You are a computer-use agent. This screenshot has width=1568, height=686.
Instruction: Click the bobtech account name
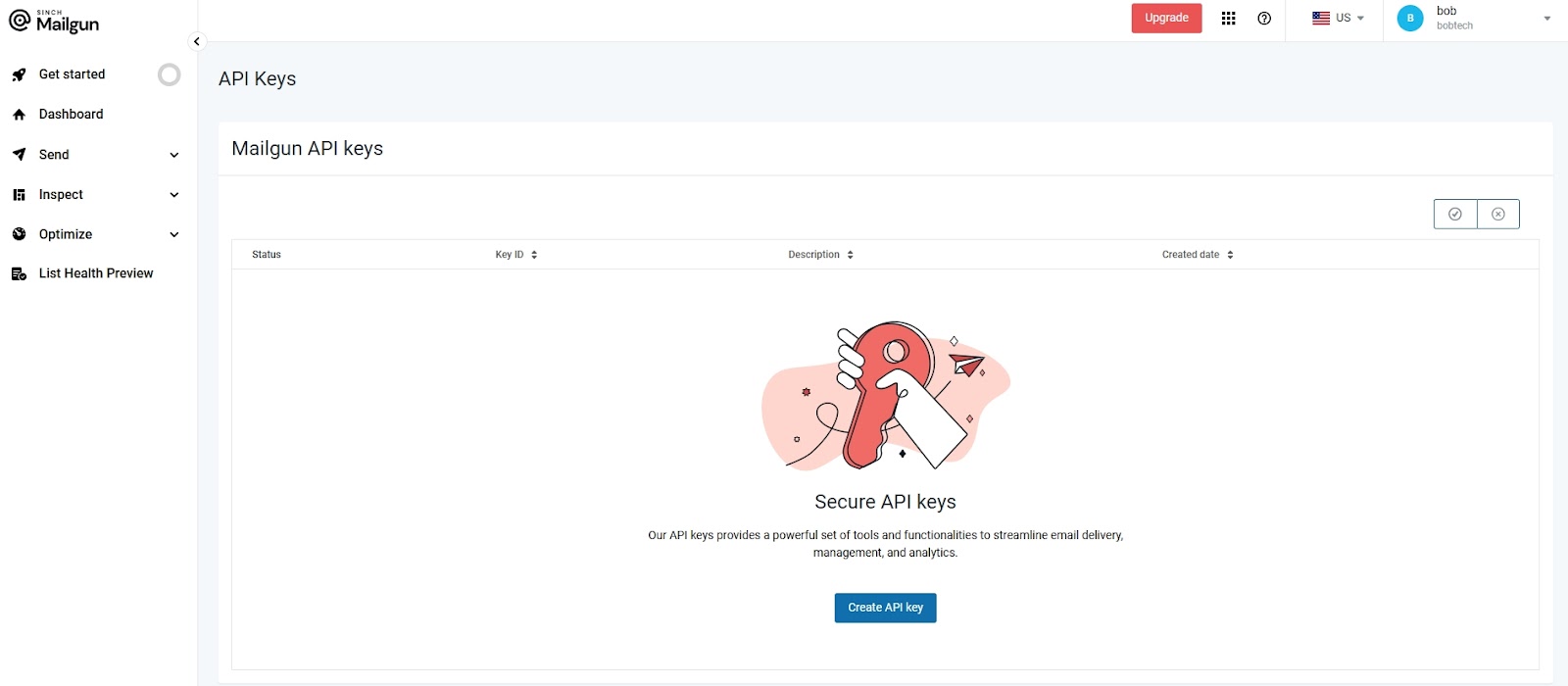click(x=1454, y=26)
